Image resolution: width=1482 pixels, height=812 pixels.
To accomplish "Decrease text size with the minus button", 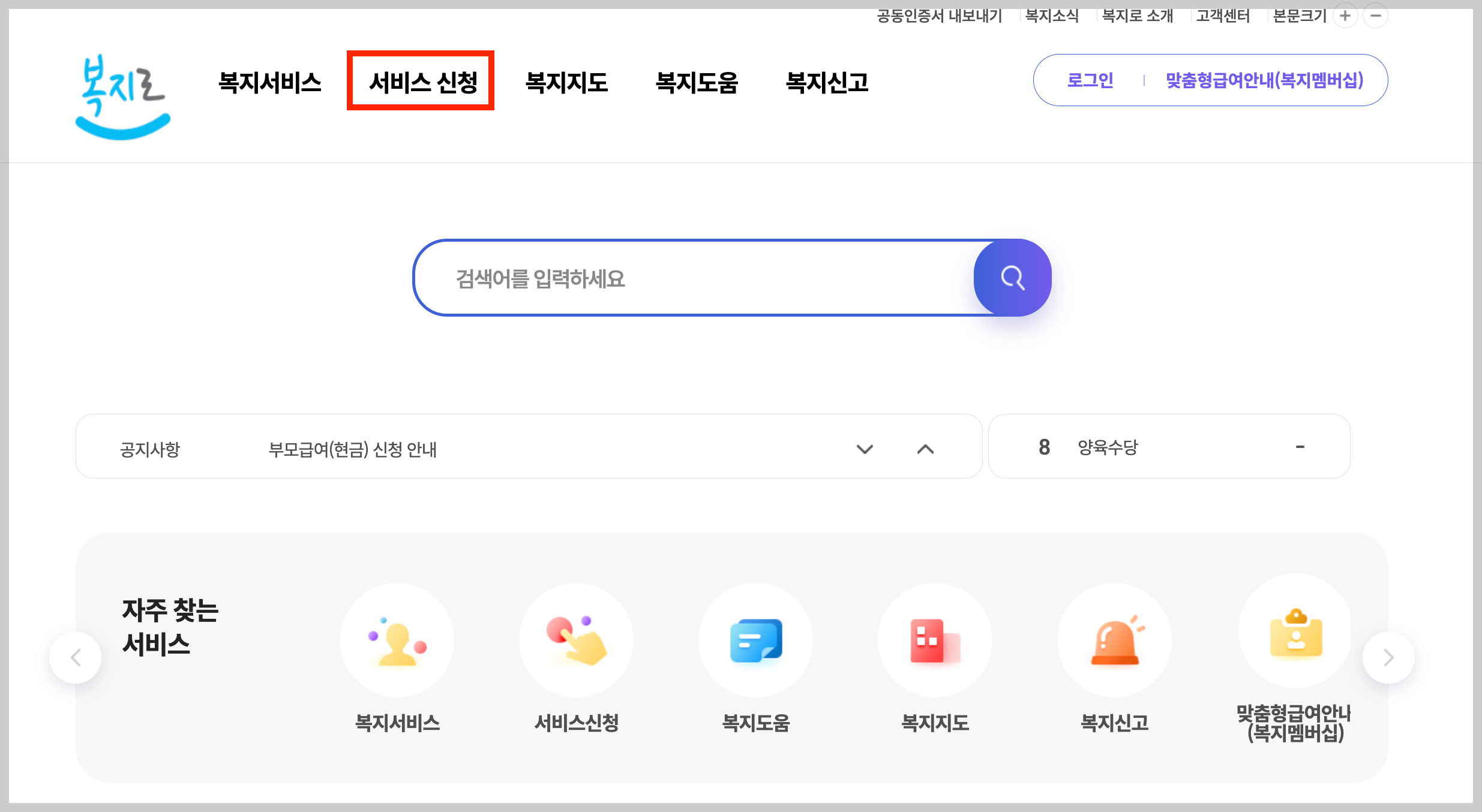I will (1376, 16).
